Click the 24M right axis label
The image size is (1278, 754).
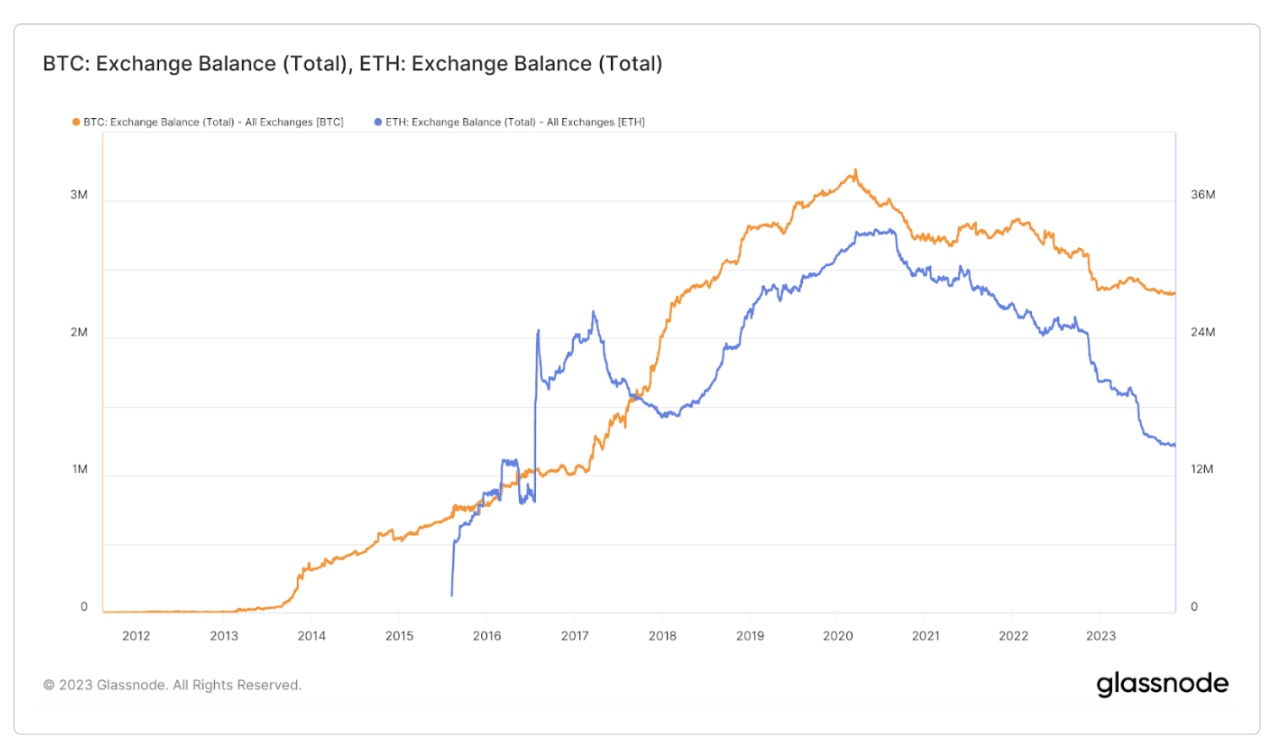(1203, 332)
